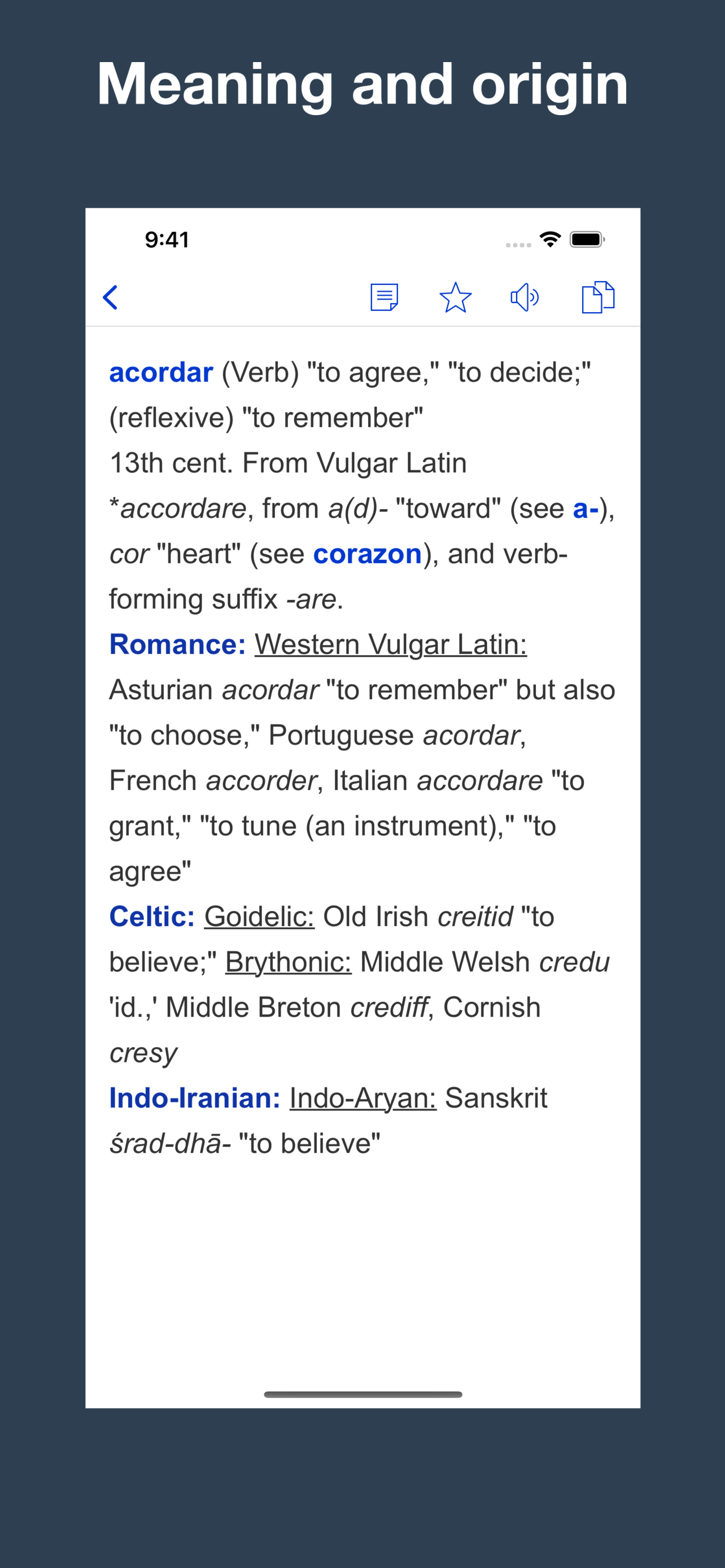Play pronunciation with speaker icon
Screen dimensions: 725x1568
524,297
